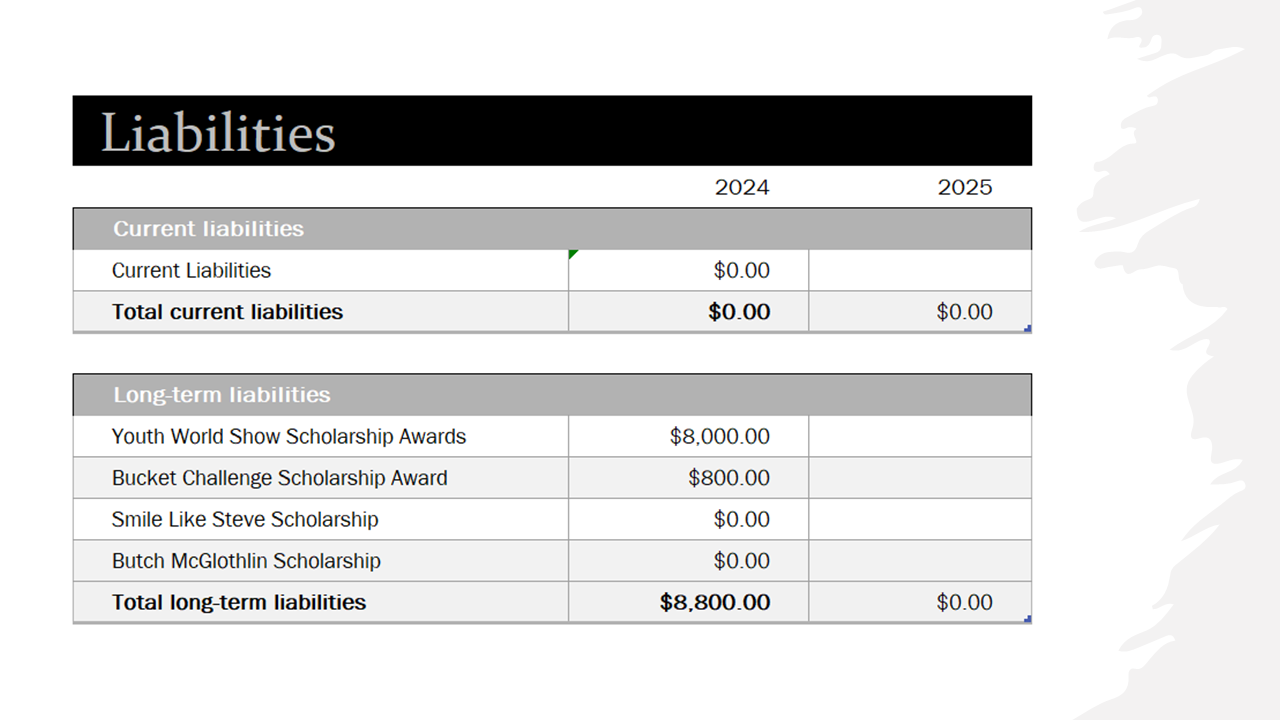Select the 2024 column header
The height and width of the screenshot is (720, 1280).
[x=741, y=188]
